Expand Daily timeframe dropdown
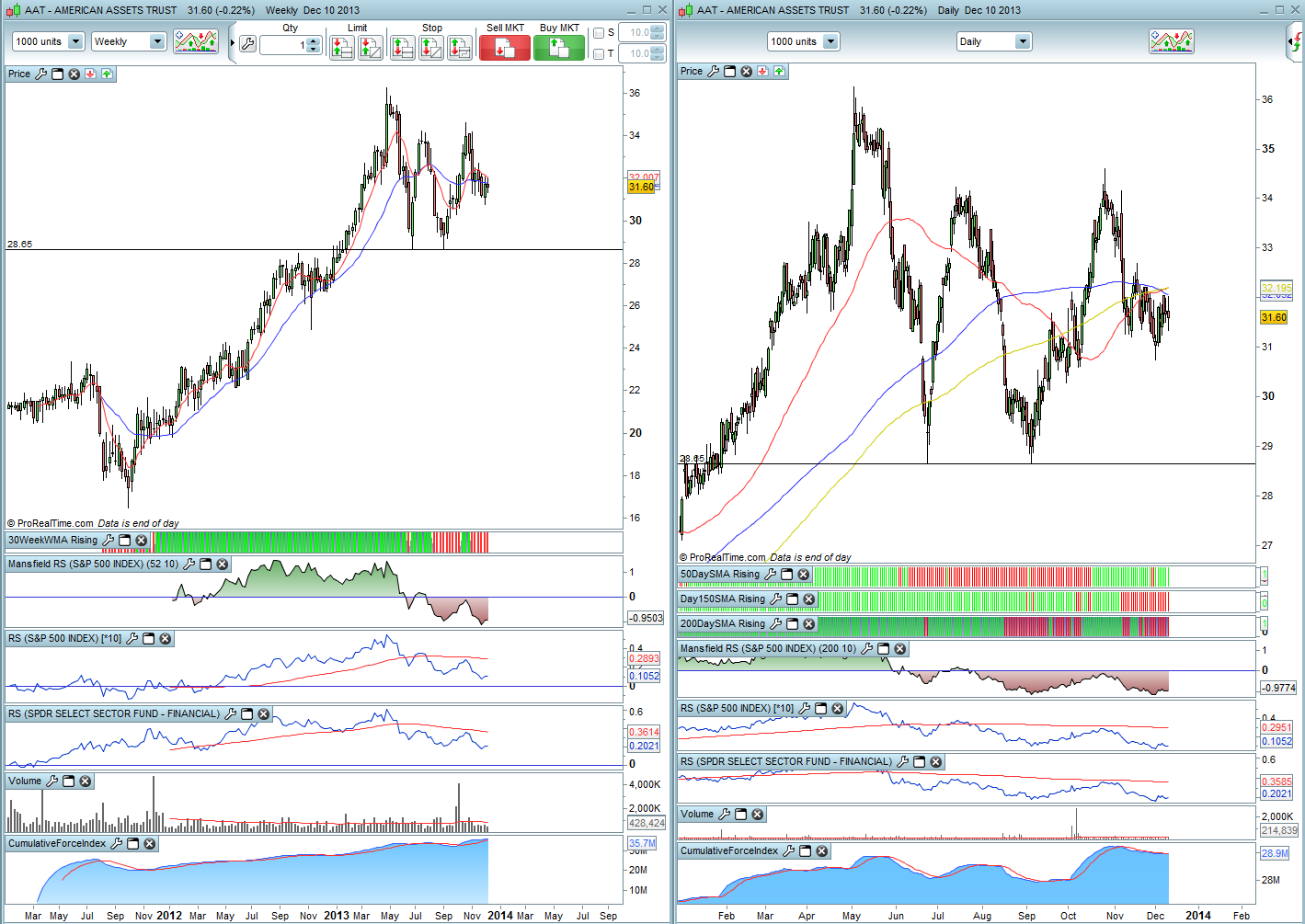Image resolution: width=1305 pixels, height=924 pixels. 1022,41
